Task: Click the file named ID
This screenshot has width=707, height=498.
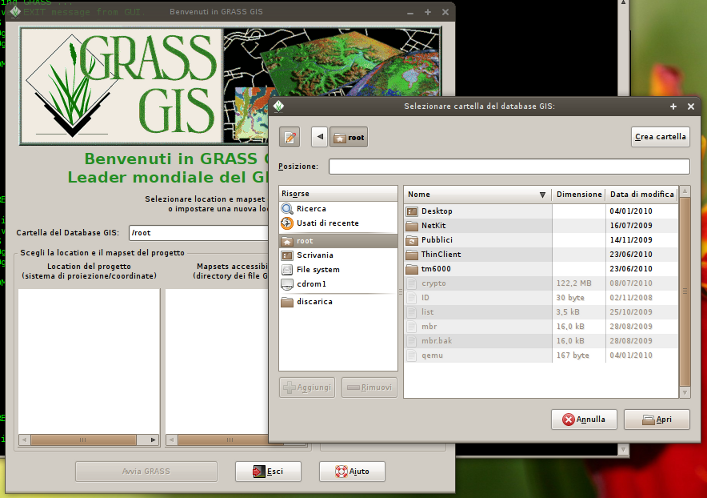Action: click(x=541, y=298)
